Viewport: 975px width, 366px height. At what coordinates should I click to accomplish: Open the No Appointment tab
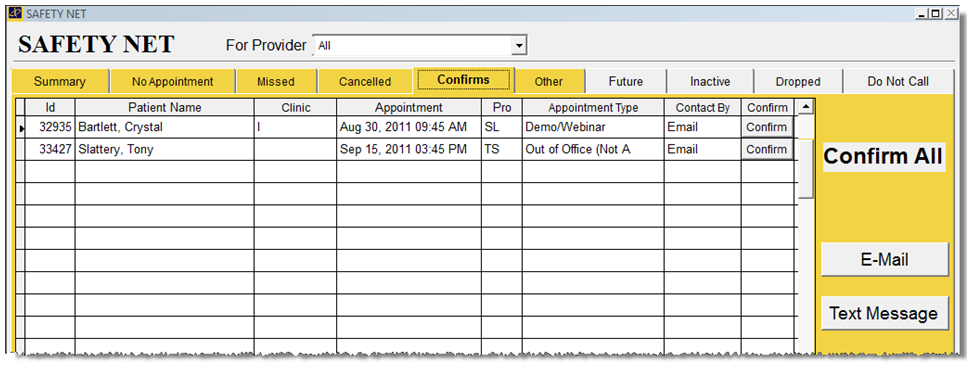point(172,81)
